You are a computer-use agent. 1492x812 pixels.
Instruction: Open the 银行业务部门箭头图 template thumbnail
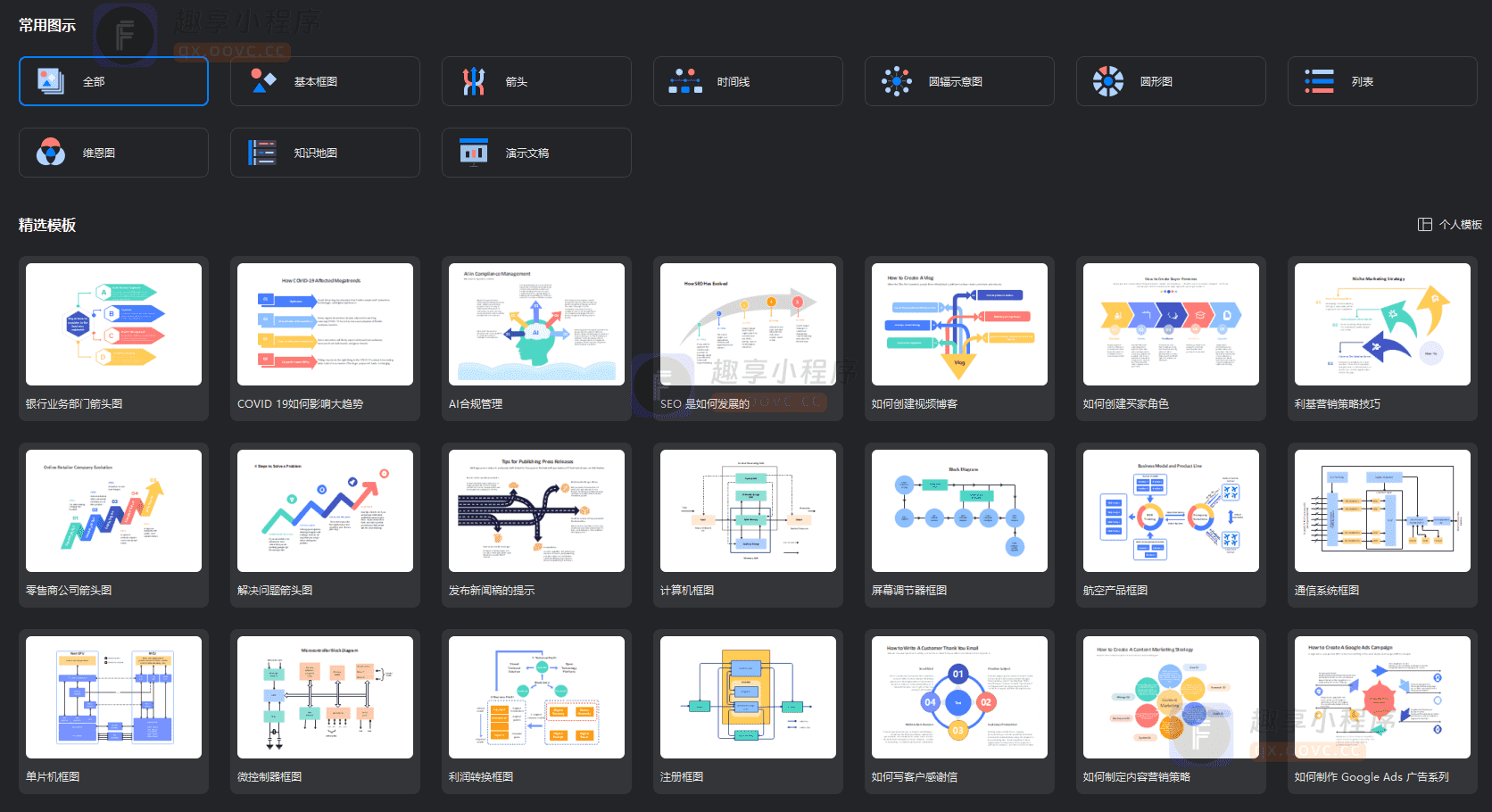[x=113, y=325]
